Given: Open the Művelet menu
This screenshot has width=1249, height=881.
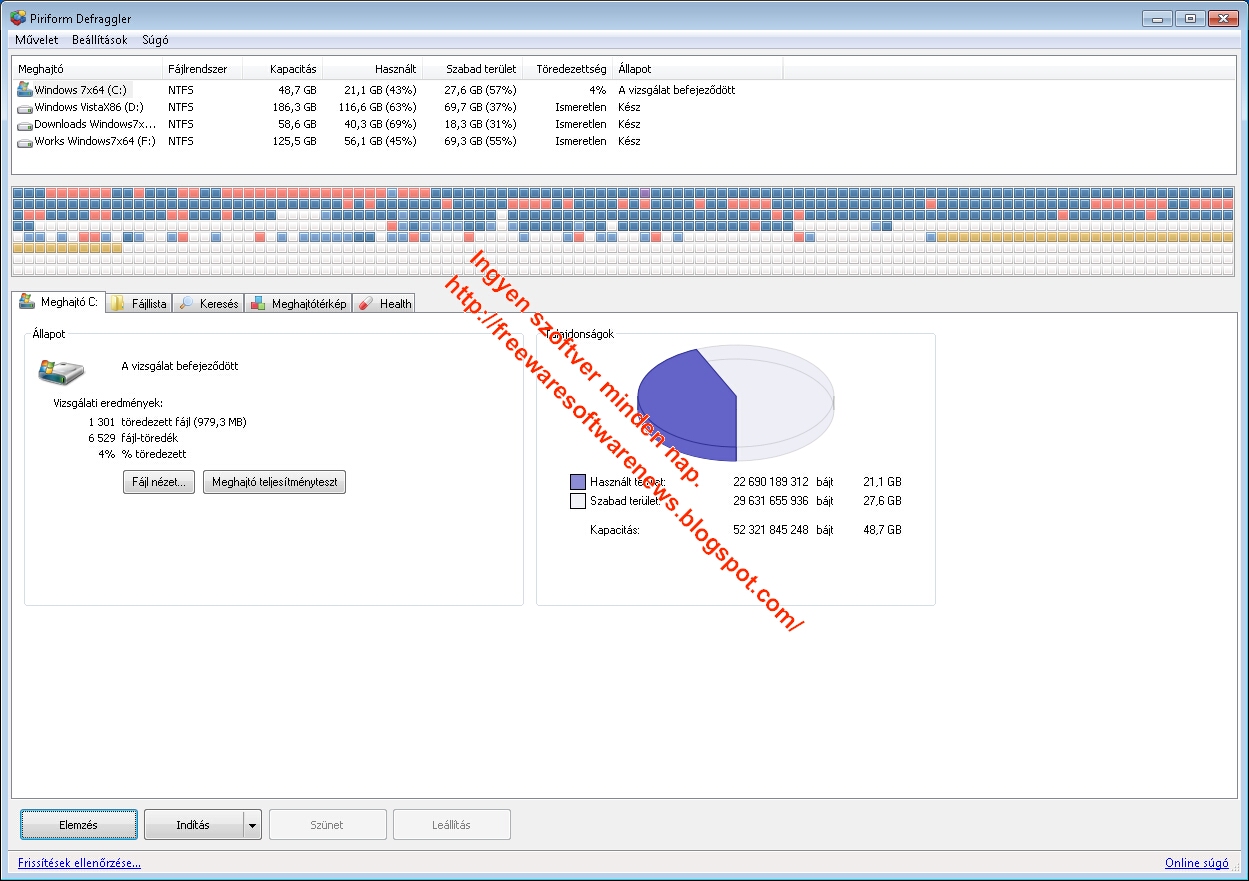Looking at the screenshot, I should pos(37,40).
